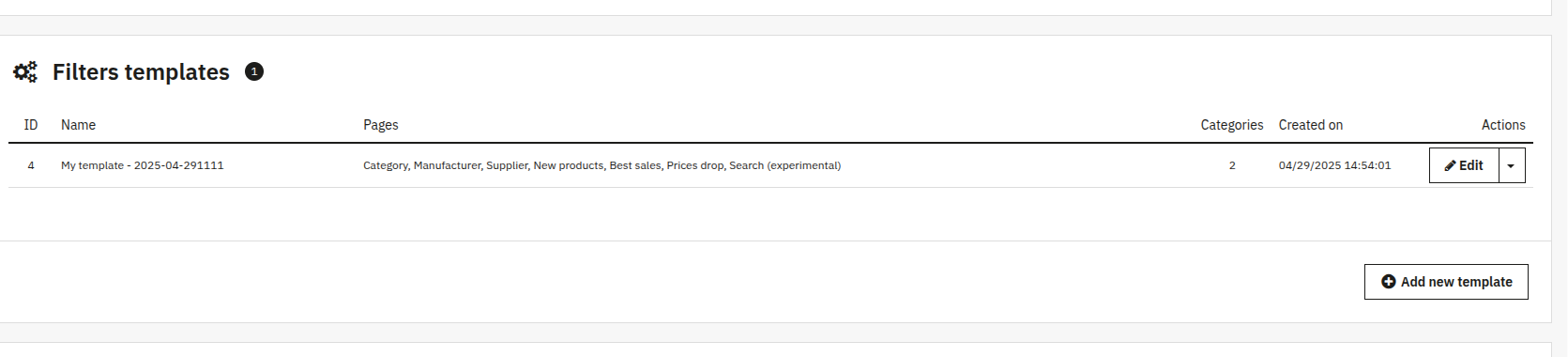The image size is (1568, 357).
Task: Click the template ID cell showing 4
Action: (31, 165)
